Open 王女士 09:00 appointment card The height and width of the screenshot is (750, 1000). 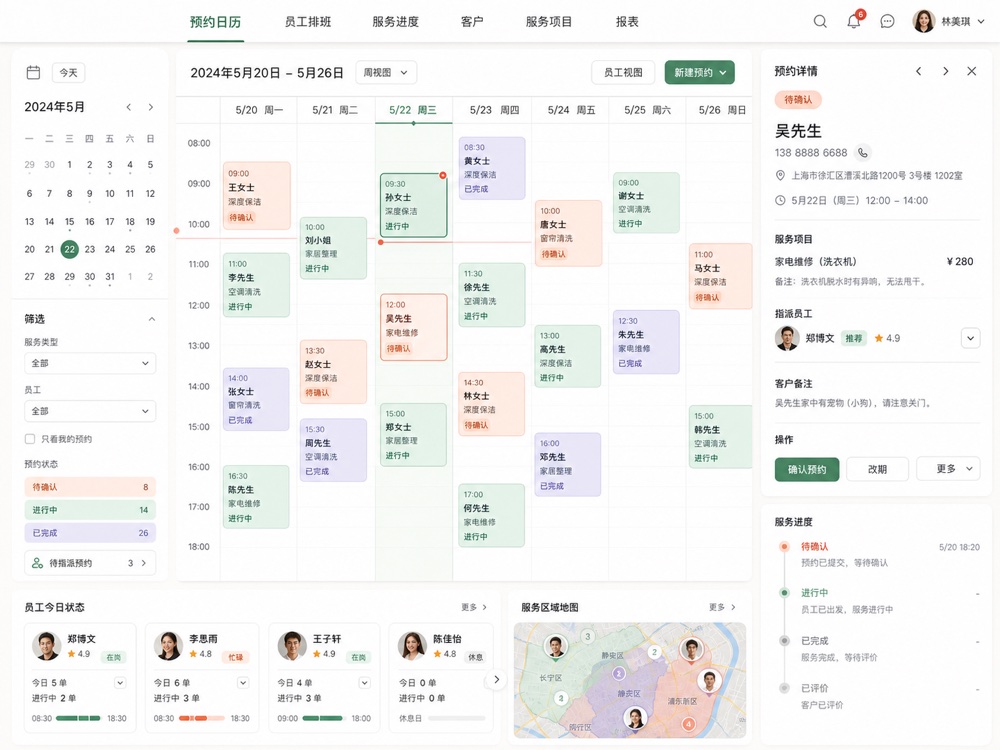pyautogui.click(x=257, y=196)
